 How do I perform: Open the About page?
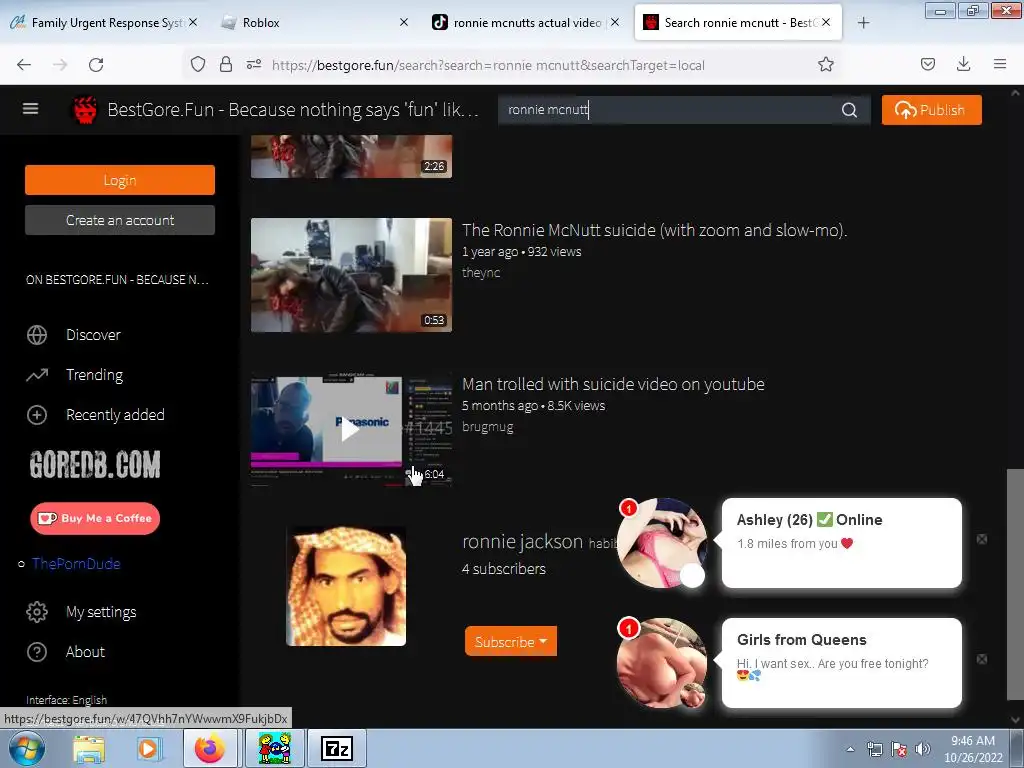coord(85,652)
